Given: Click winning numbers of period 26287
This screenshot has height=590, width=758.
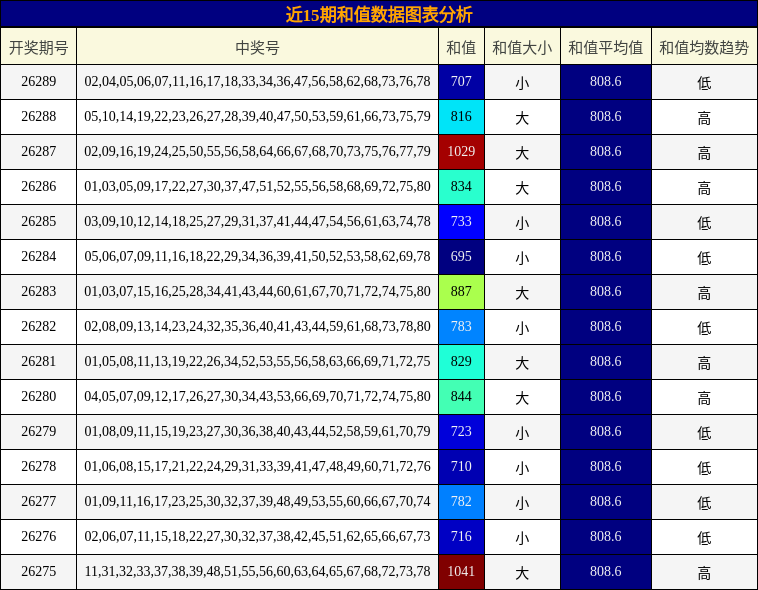Looking at the screenshot, I should click(257, 151).
